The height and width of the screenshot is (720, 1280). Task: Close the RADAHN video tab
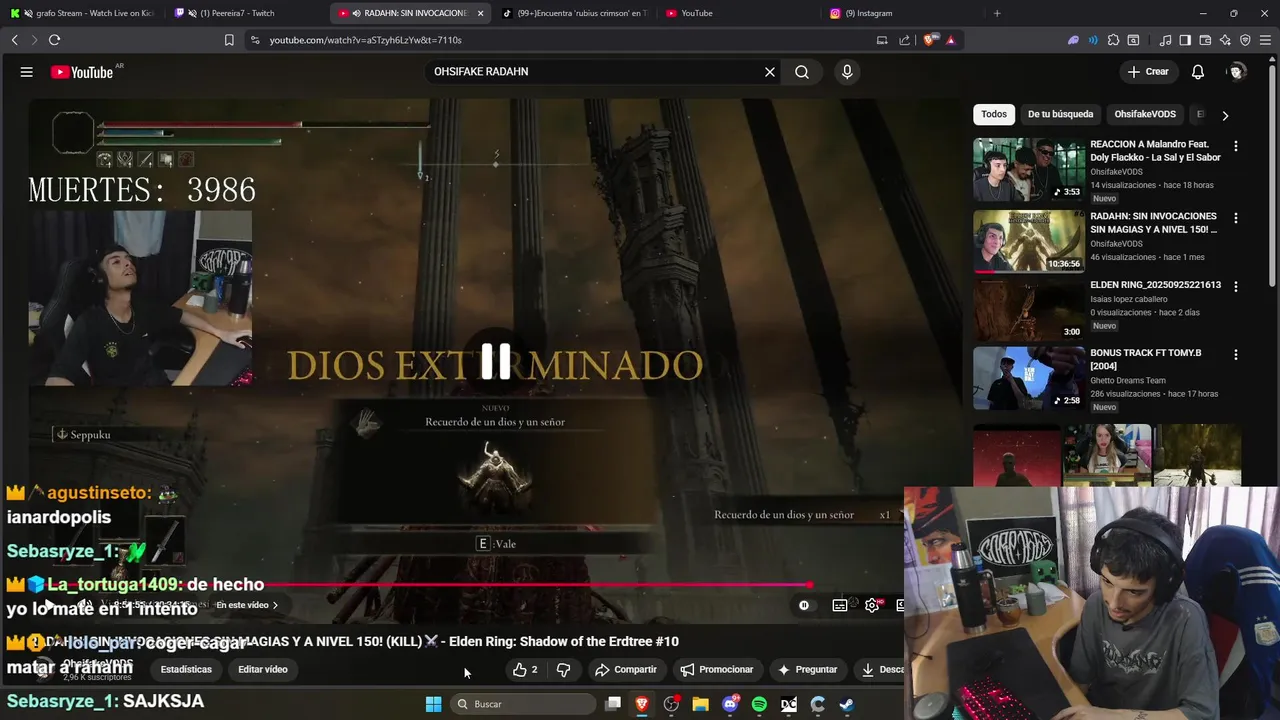point(480,13)
